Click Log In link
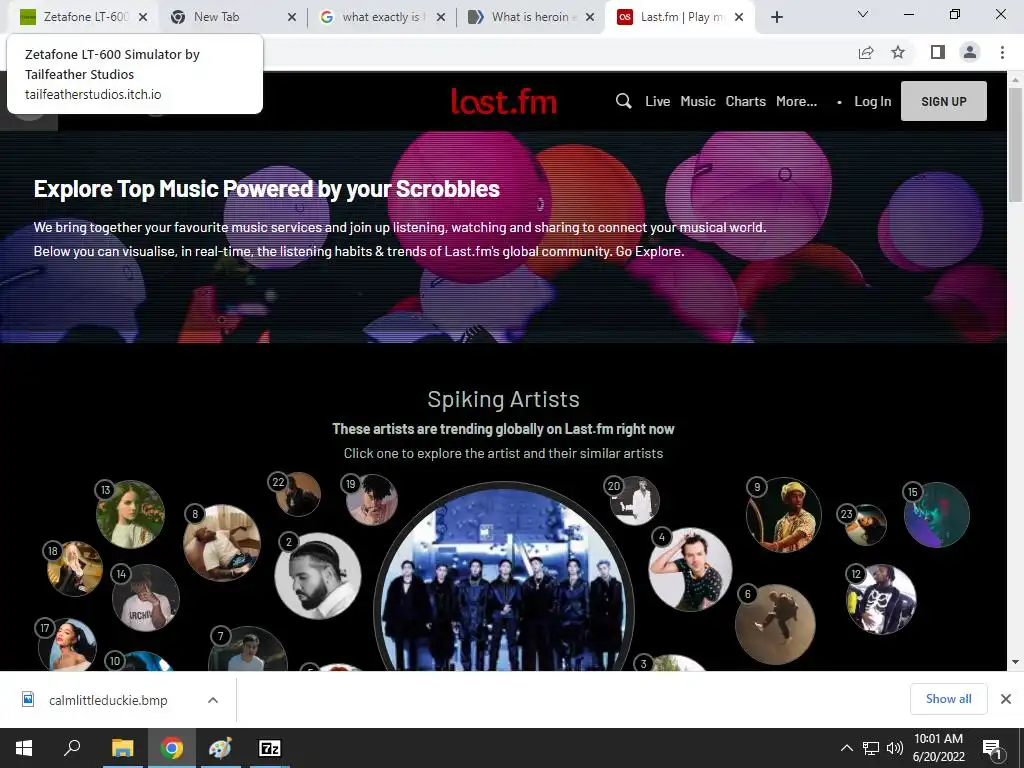The width and height of the screenshot is (1024, 768). click(x=872, y=101)
